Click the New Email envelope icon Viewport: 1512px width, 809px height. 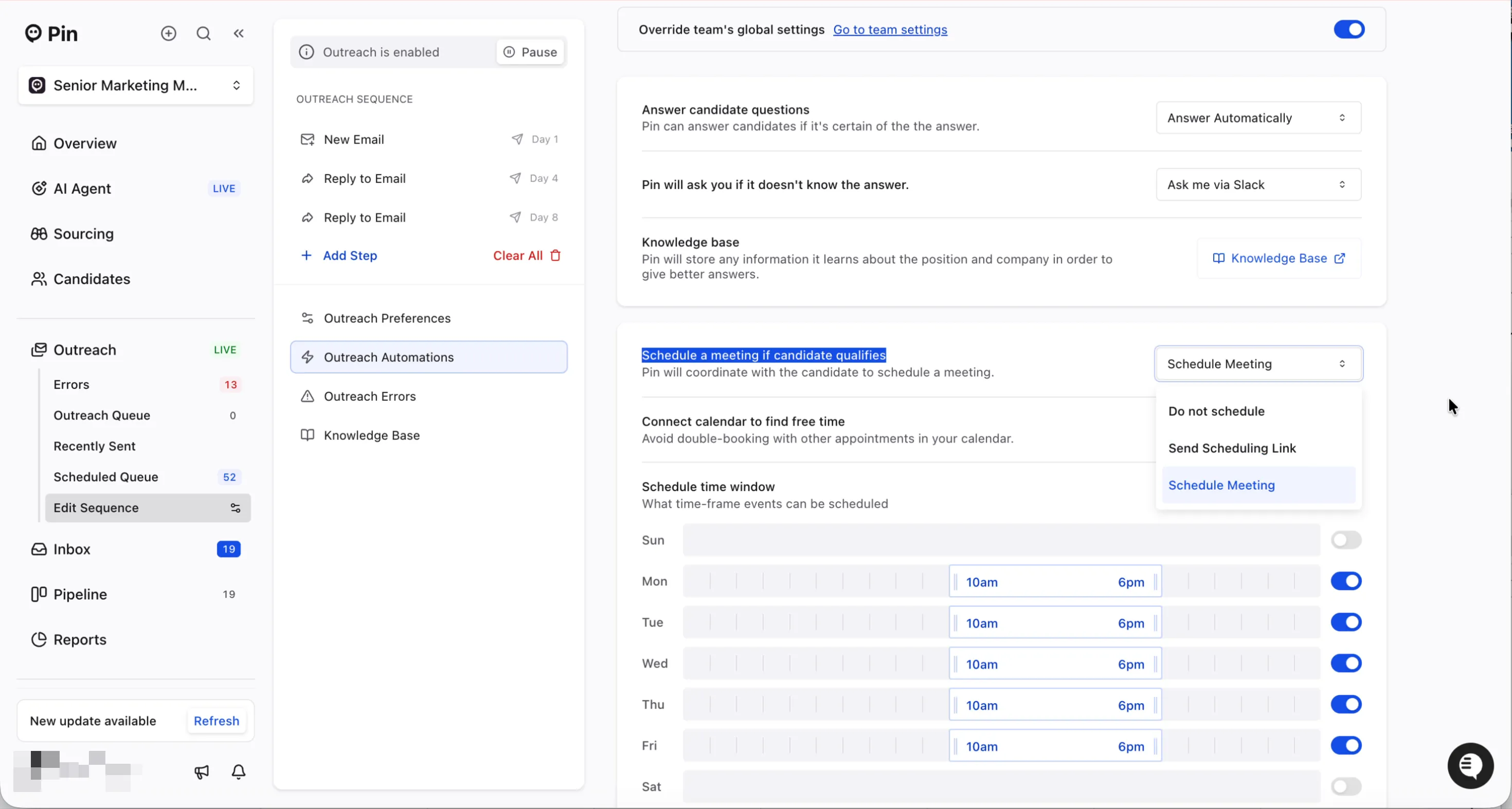[x=307, y=140]
